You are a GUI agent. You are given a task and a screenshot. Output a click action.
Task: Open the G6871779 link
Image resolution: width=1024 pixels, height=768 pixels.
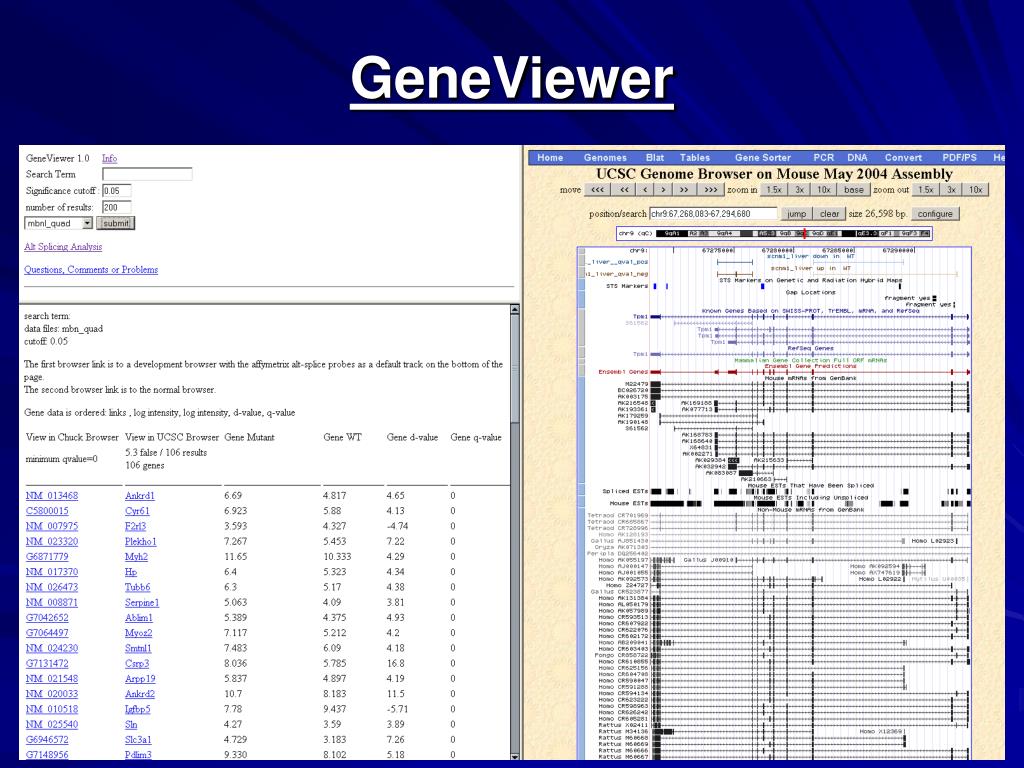pos(47,556)
